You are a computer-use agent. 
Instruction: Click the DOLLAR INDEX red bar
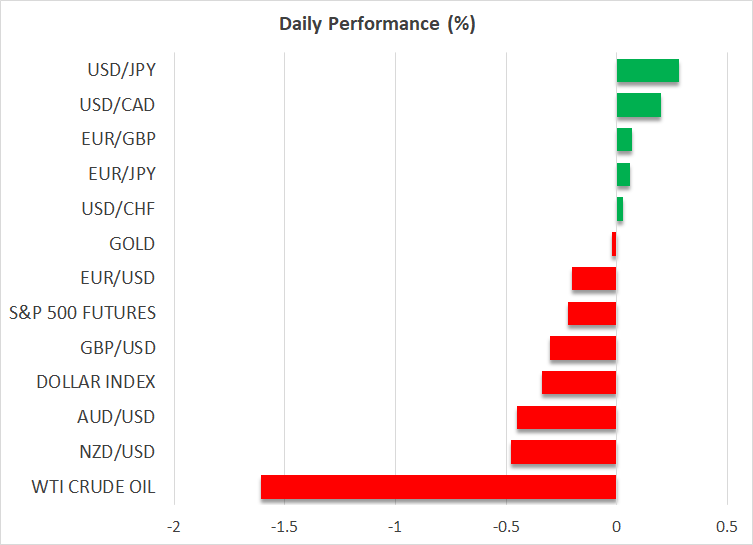579,382
